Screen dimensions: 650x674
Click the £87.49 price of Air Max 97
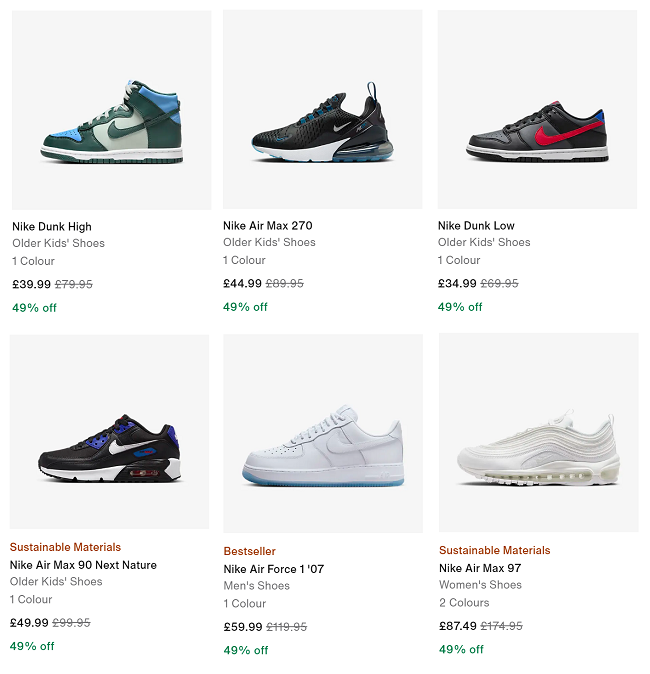point(457,626)
